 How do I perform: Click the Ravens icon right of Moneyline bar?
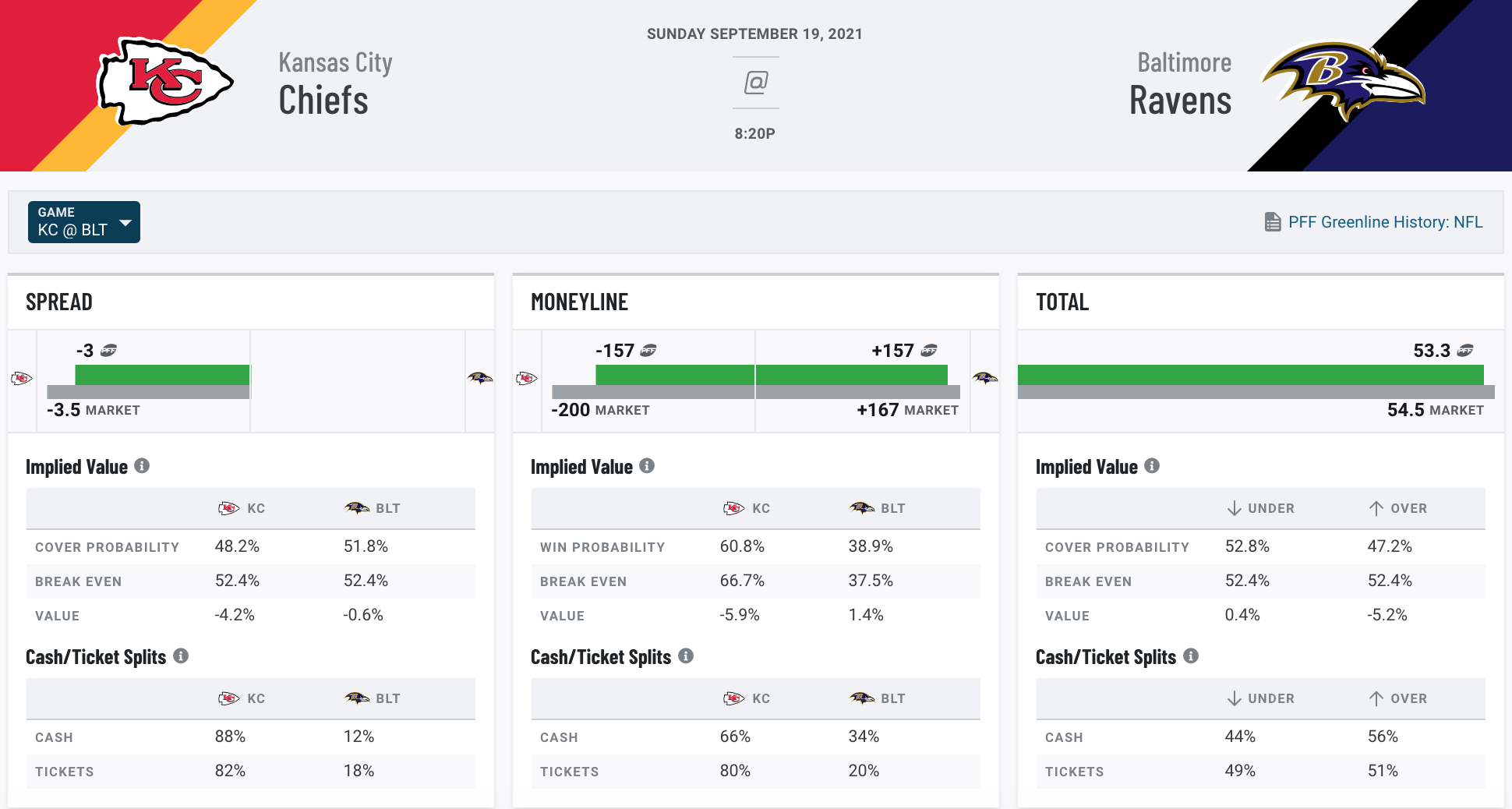coord(985,378)
